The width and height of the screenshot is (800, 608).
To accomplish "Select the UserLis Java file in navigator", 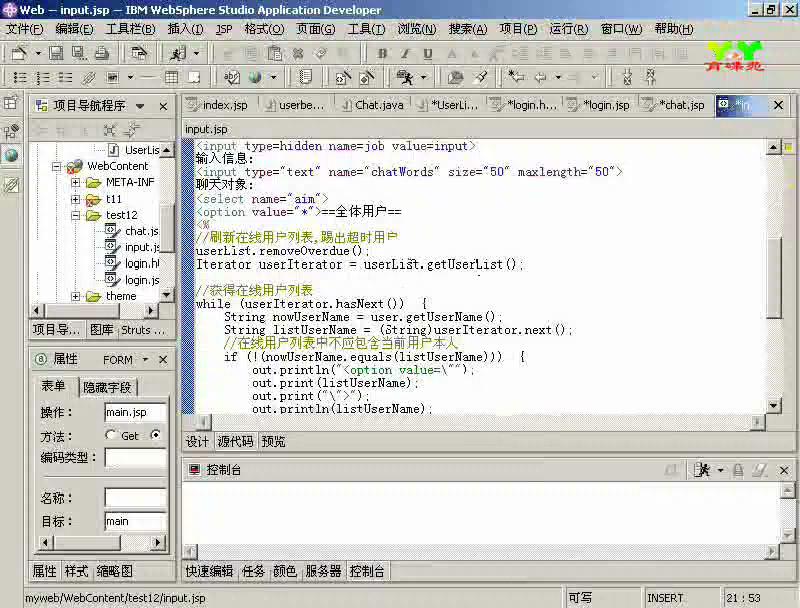I will pos(135,150).
